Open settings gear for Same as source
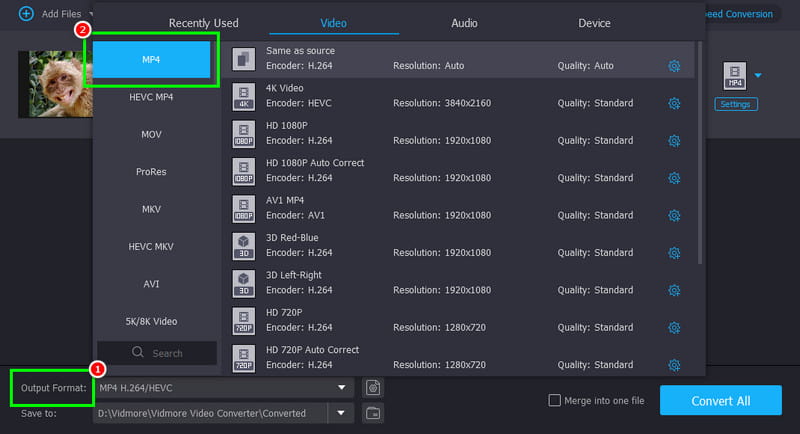Image resolution: width=800 pixels, height=434 pixels. click(x=674, y=66)
